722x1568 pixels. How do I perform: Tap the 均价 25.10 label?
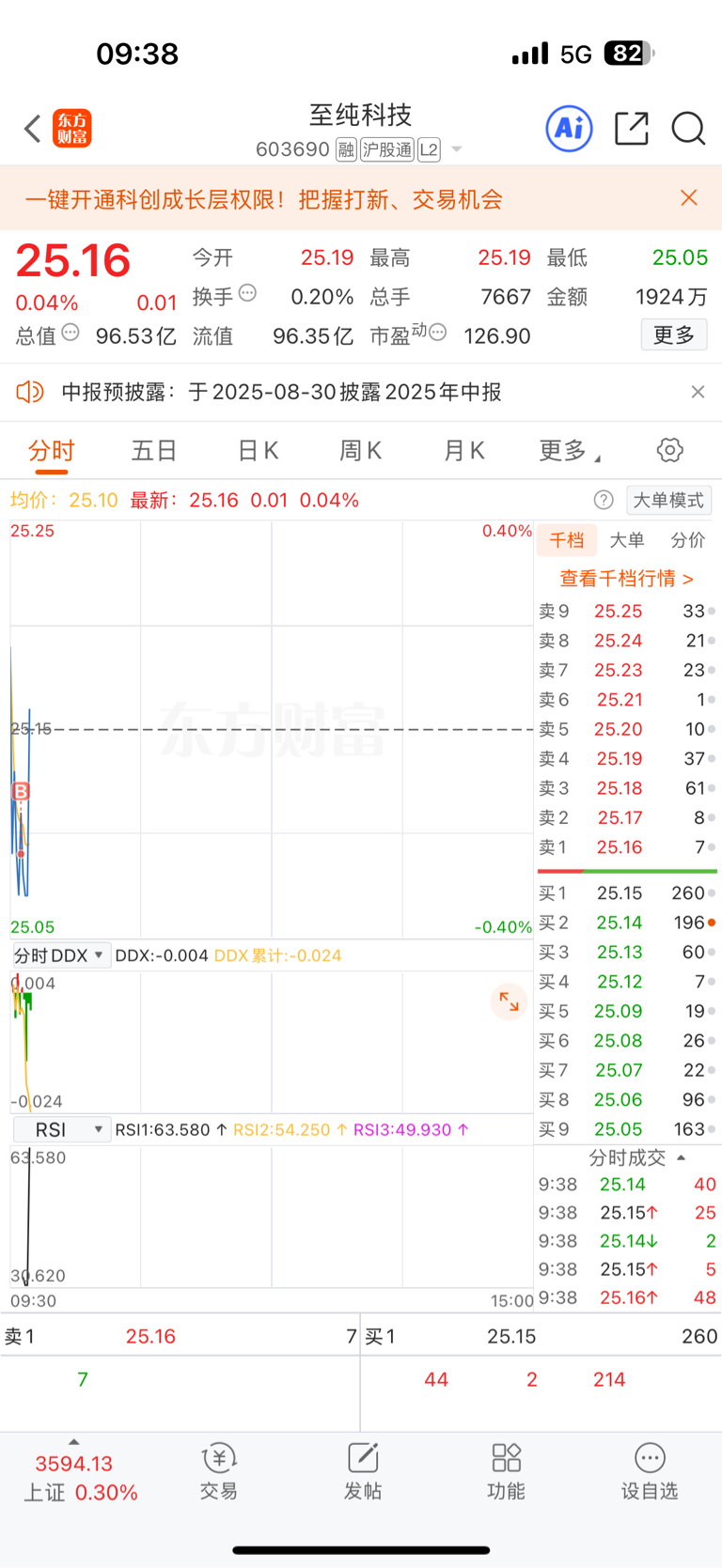pos(64,500)
